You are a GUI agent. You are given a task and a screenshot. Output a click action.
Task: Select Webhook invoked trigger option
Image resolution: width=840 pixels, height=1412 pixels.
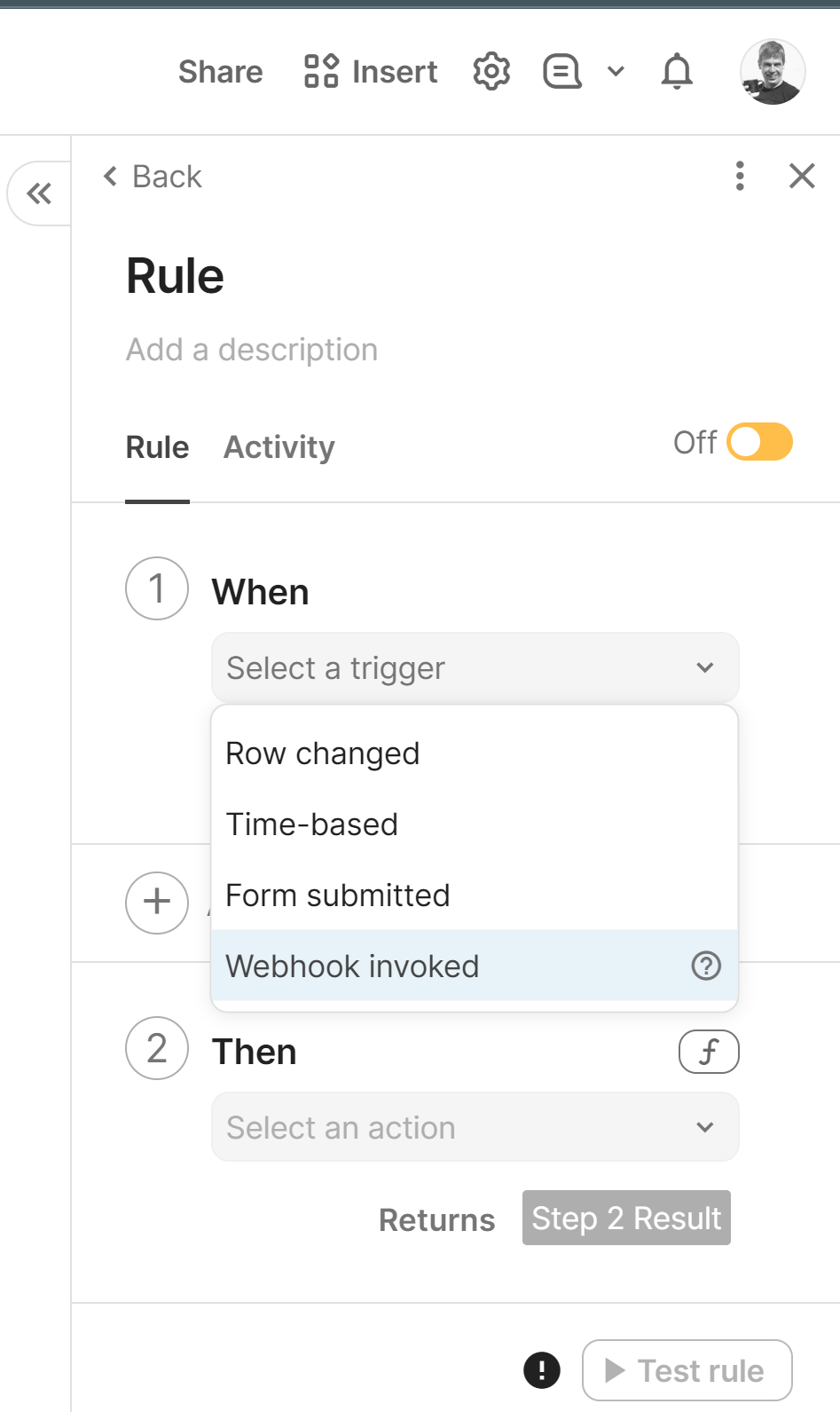(x=353, y=966)
